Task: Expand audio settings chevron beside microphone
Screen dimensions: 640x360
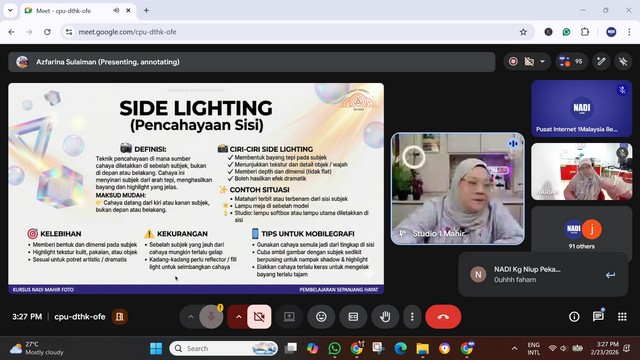Action: [x=190, y=317]
